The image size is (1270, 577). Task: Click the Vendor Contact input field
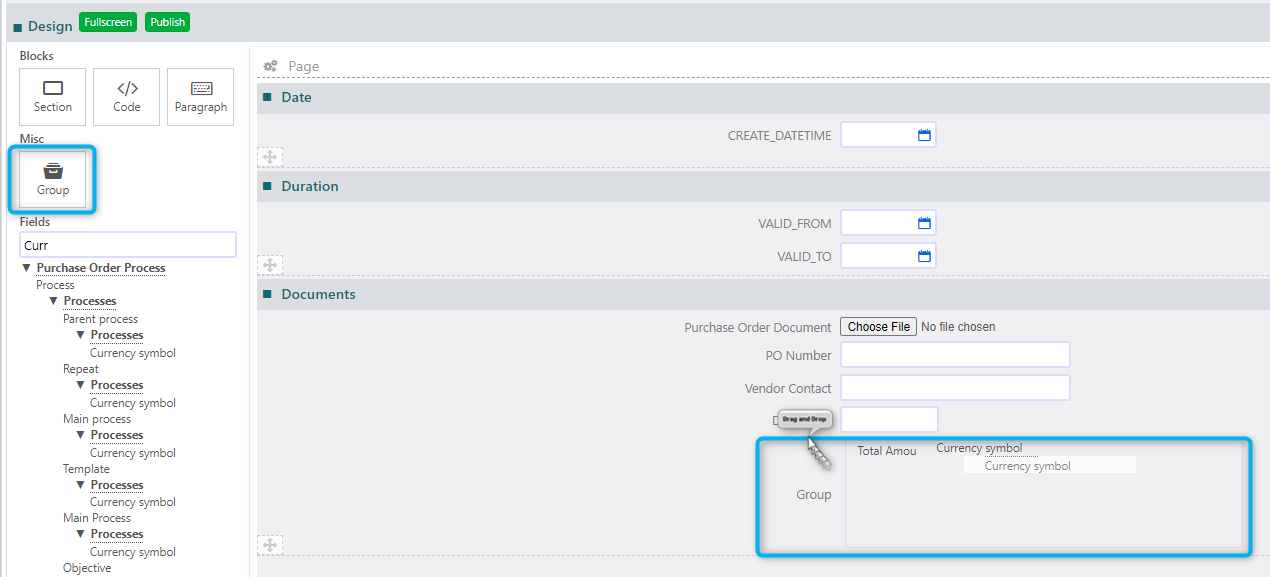pyautogui.click(x=956, y=388)
